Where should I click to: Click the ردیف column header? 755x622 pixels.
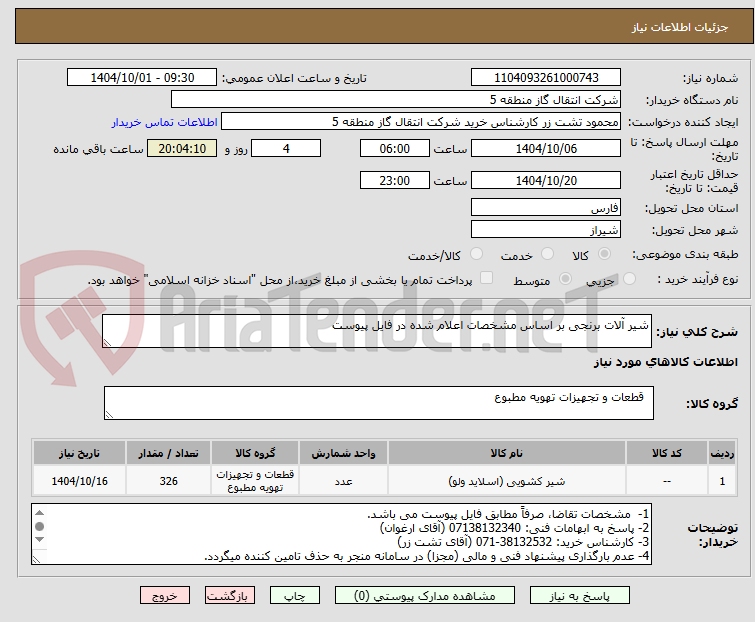(722, 453)
